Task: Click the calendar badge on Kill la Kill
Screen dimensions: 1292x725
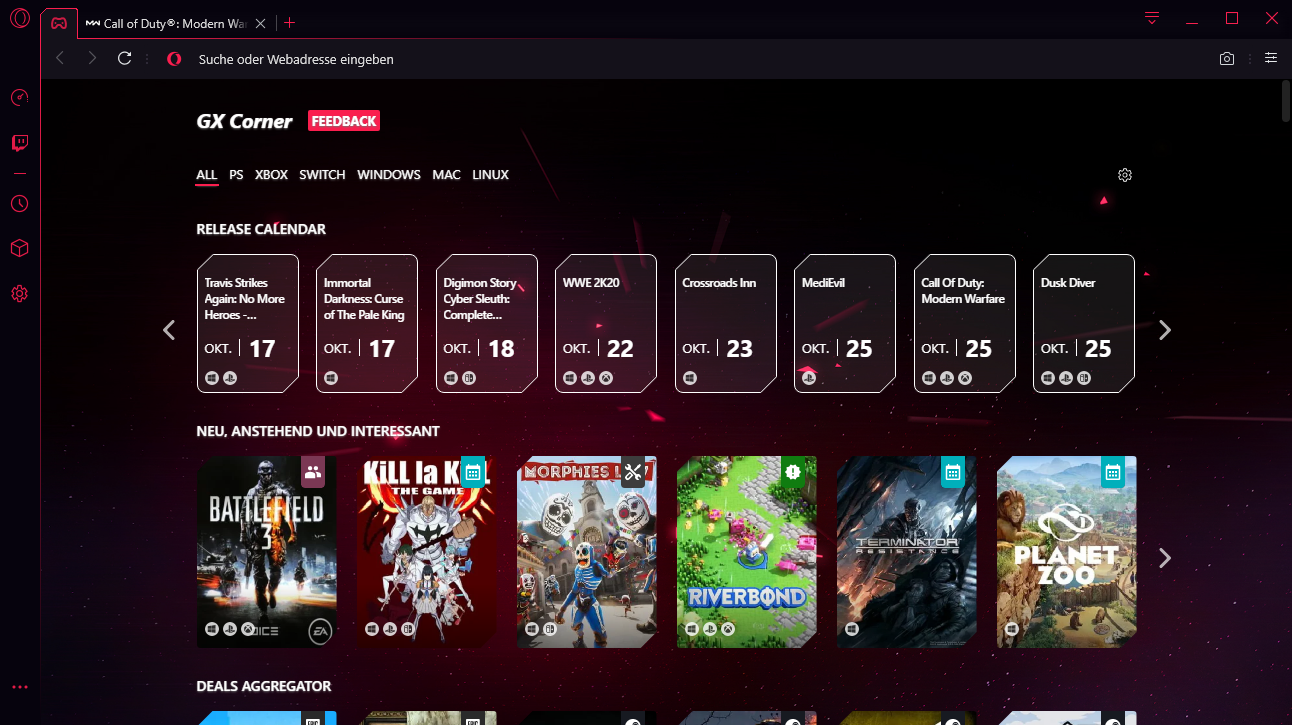Action: (x=473, y=472)
